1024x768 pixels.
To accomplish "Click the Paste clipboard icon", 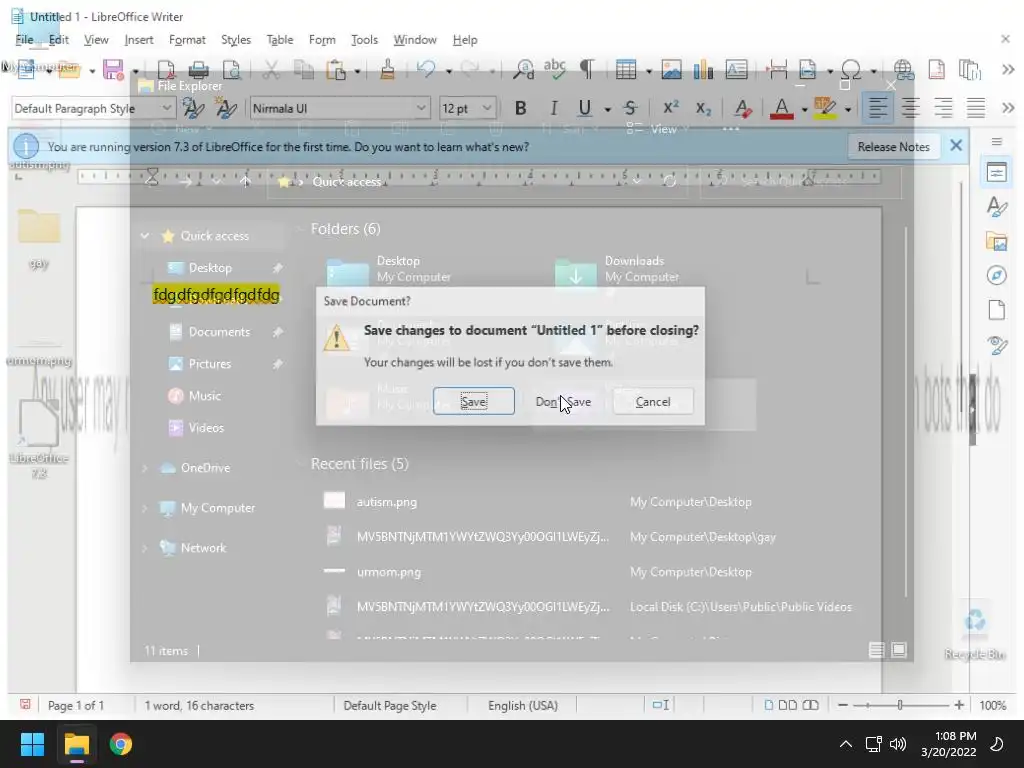I will (x=336, y=69).
